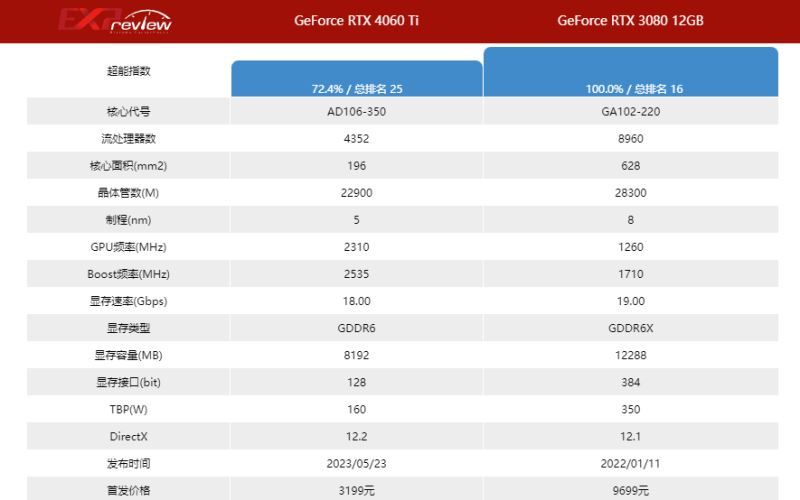Open the GeForce RTX 3080 12GB header
The image size is (800, 500).
click(x=630, y=20)
